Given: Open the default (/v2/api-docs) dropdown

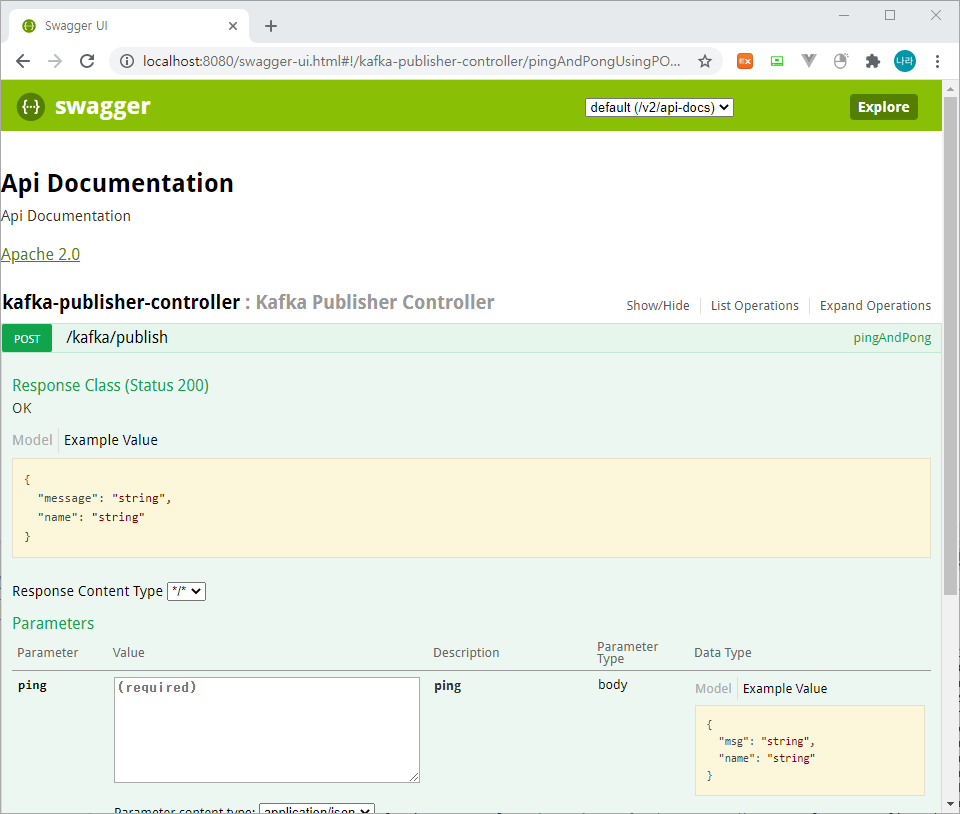Looking at the screenshot, I should point(659,108).
